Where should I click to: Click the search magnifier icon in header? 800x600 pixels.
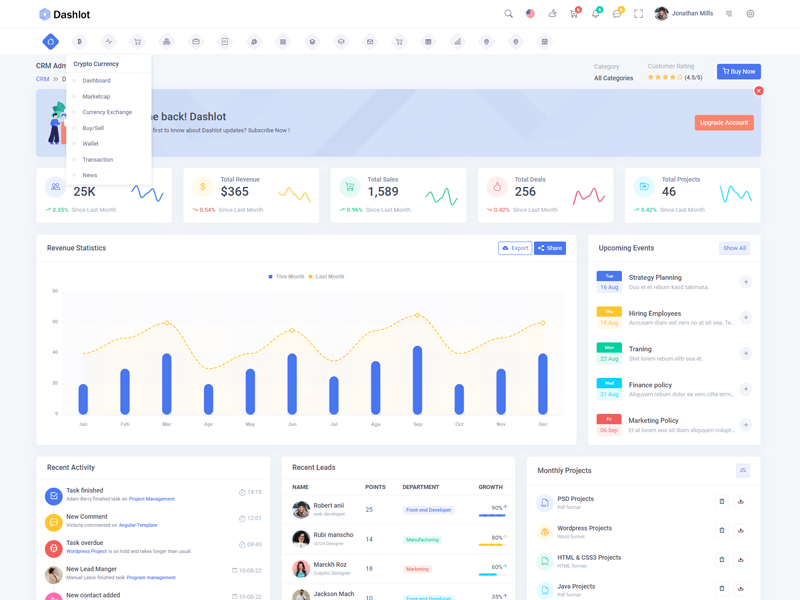coord(508,14)
